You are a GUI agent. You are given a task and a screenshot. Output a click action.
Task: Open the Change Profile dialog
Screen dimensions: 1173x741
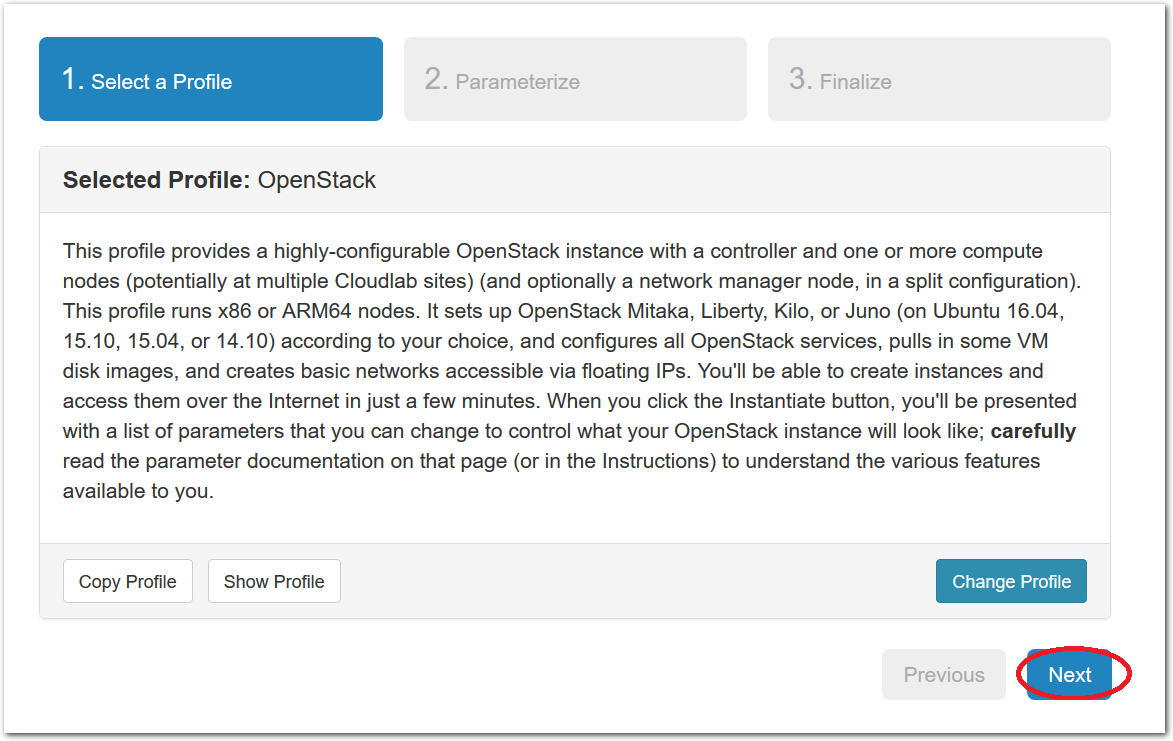[1011, 581]
